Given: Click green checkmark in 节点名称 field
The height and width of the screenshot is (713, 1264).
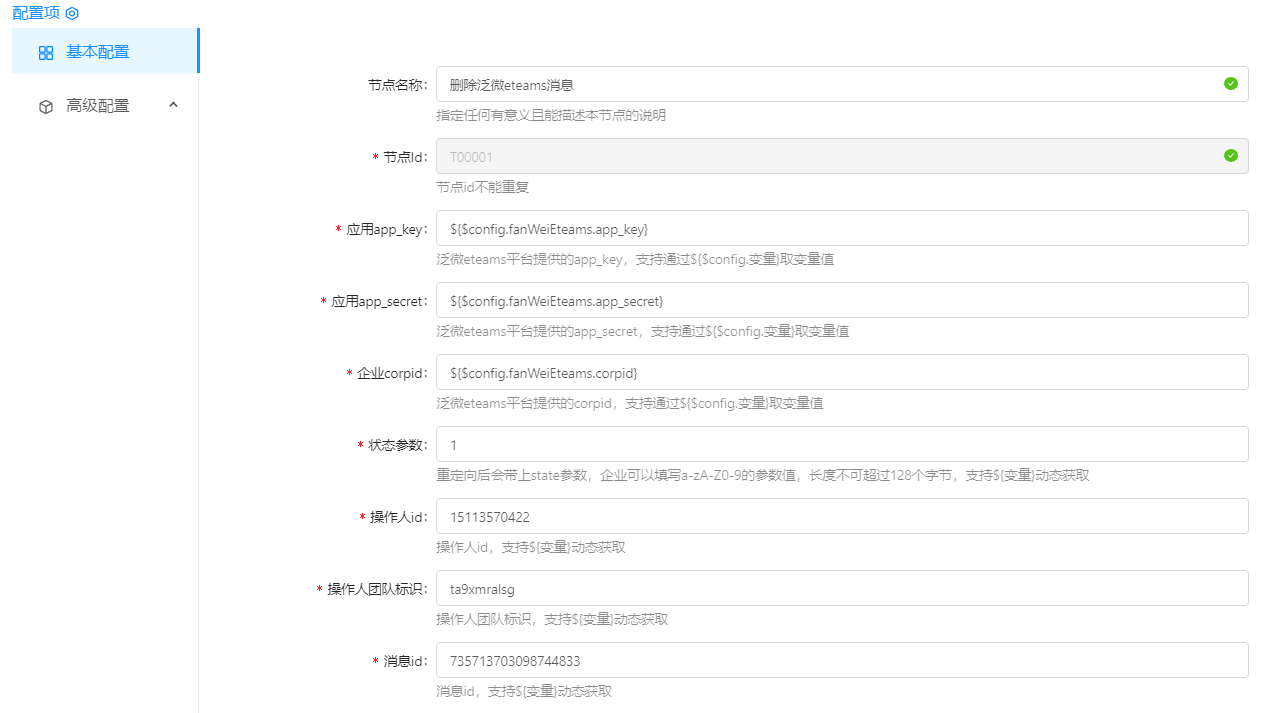Looking at the screenshot, I should [x=1230, y=84].
